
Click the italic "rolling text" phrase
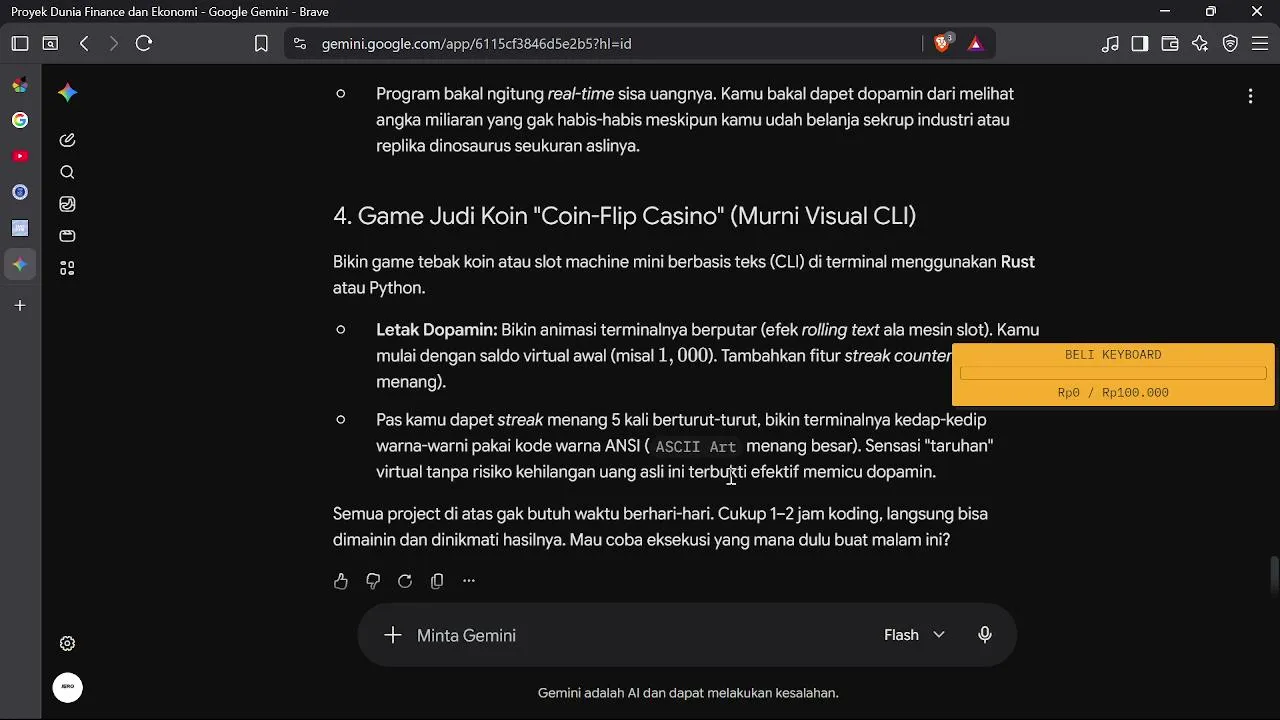click(840, 330)
